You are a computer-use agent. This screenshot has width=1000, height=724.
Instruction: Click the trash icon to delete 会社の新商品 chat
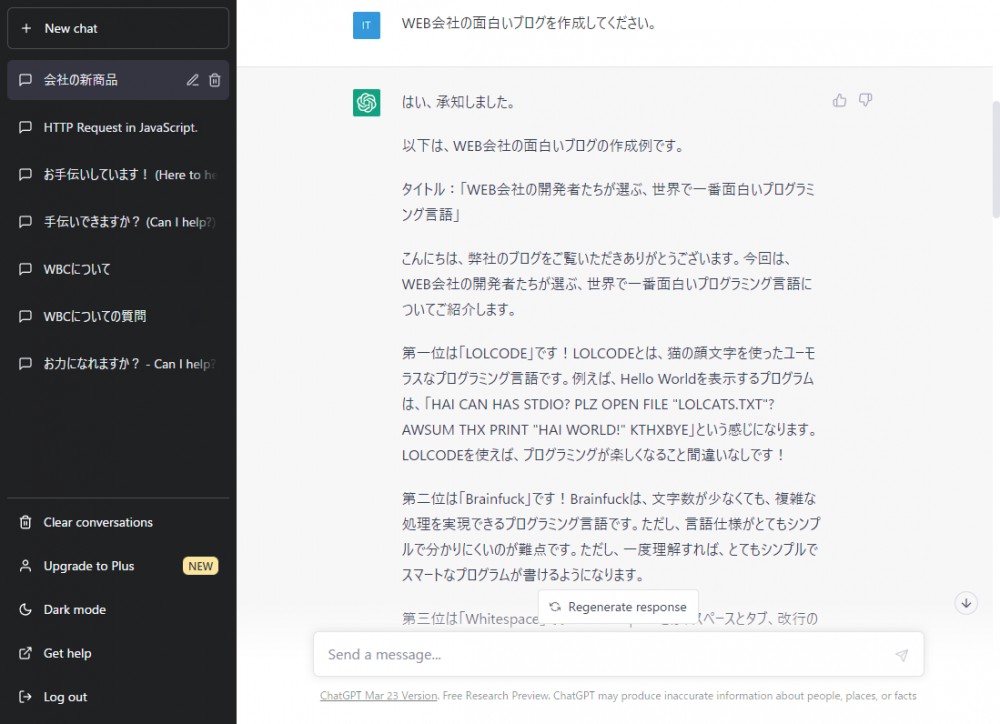[215, 80]
